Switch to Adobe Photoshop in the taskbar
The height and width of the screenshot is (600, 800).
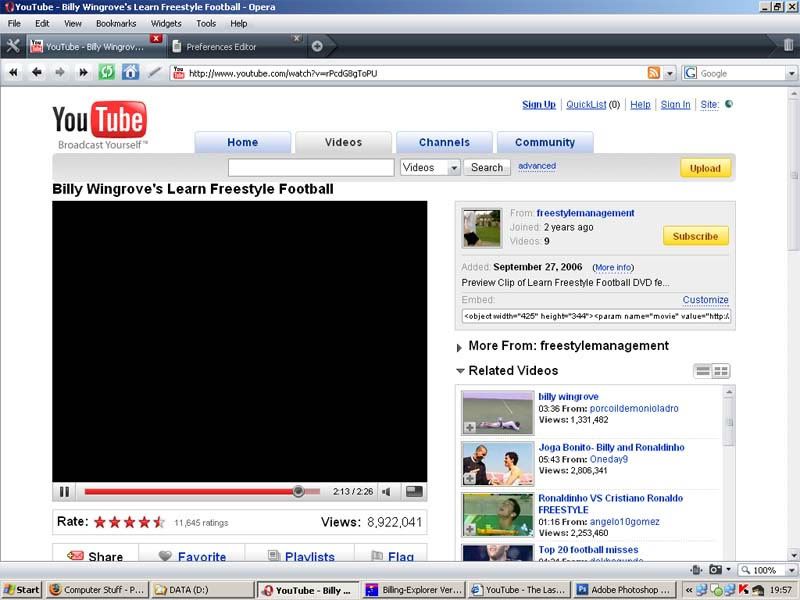624,590
